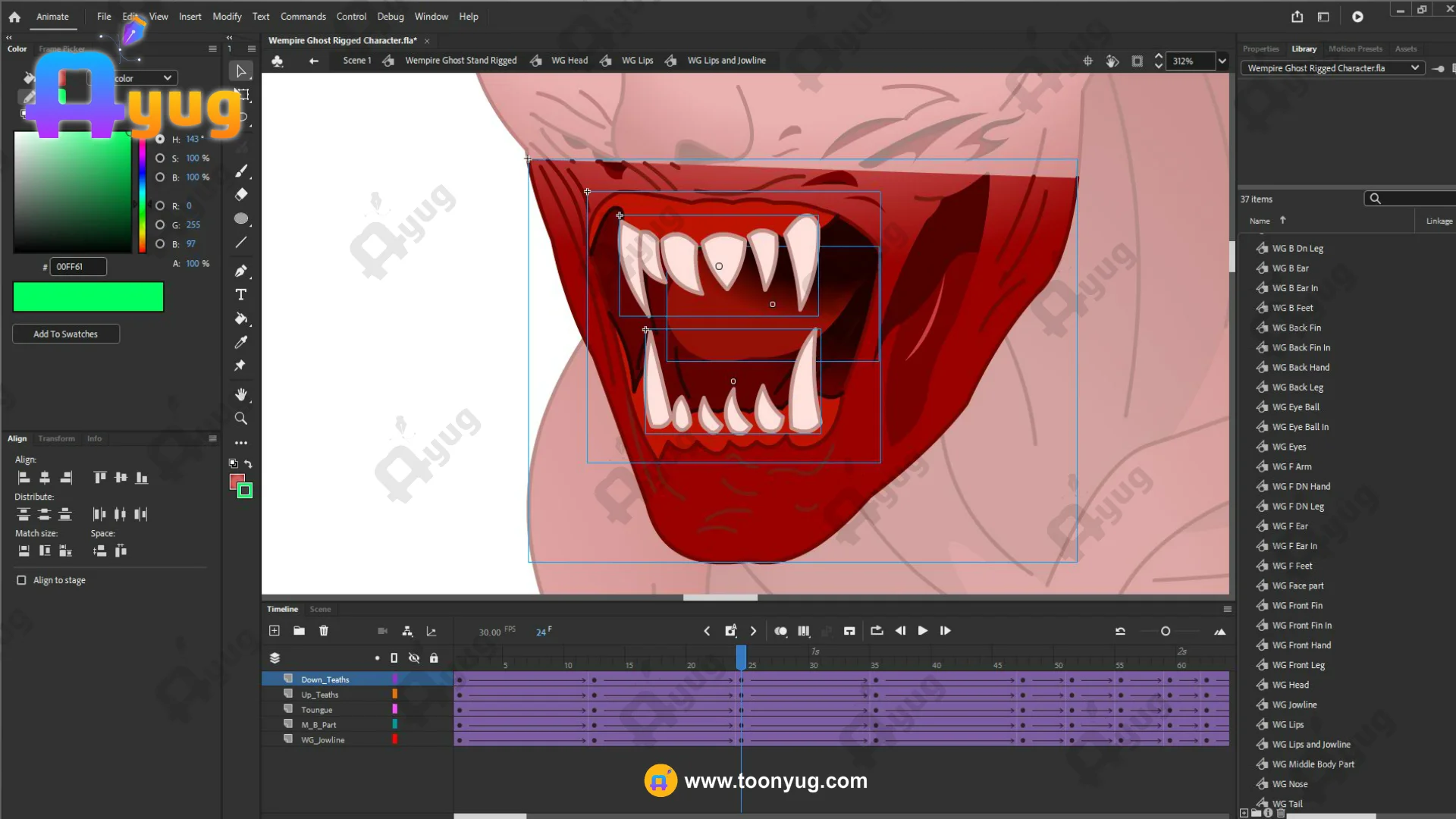Select the Hand tool
Image resolution: width=1456 pixels, height=819 pixels.
click(241, 394)
